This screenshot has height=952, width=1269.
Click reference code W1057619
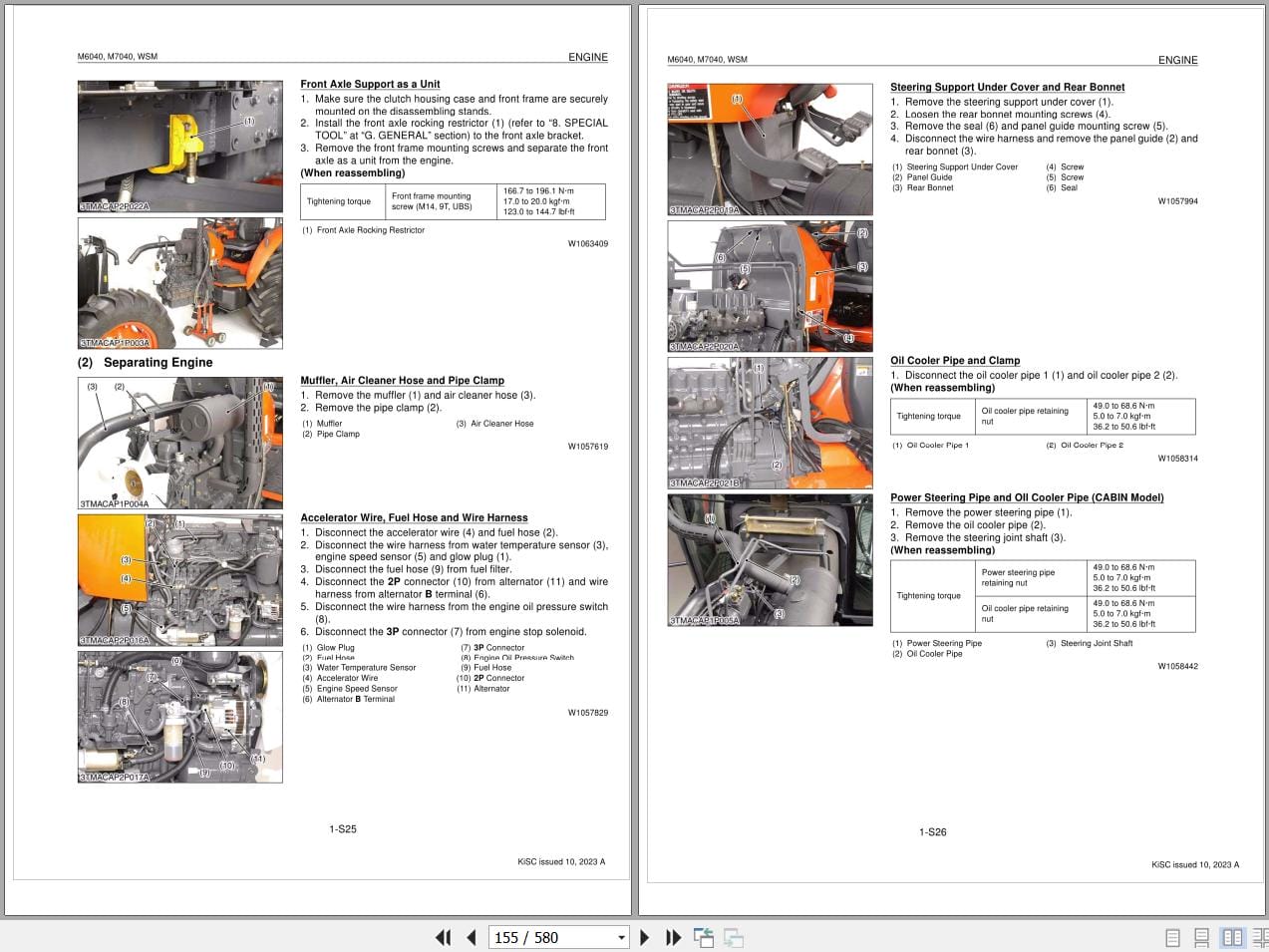pyautogui.click(x=588, y=447)
